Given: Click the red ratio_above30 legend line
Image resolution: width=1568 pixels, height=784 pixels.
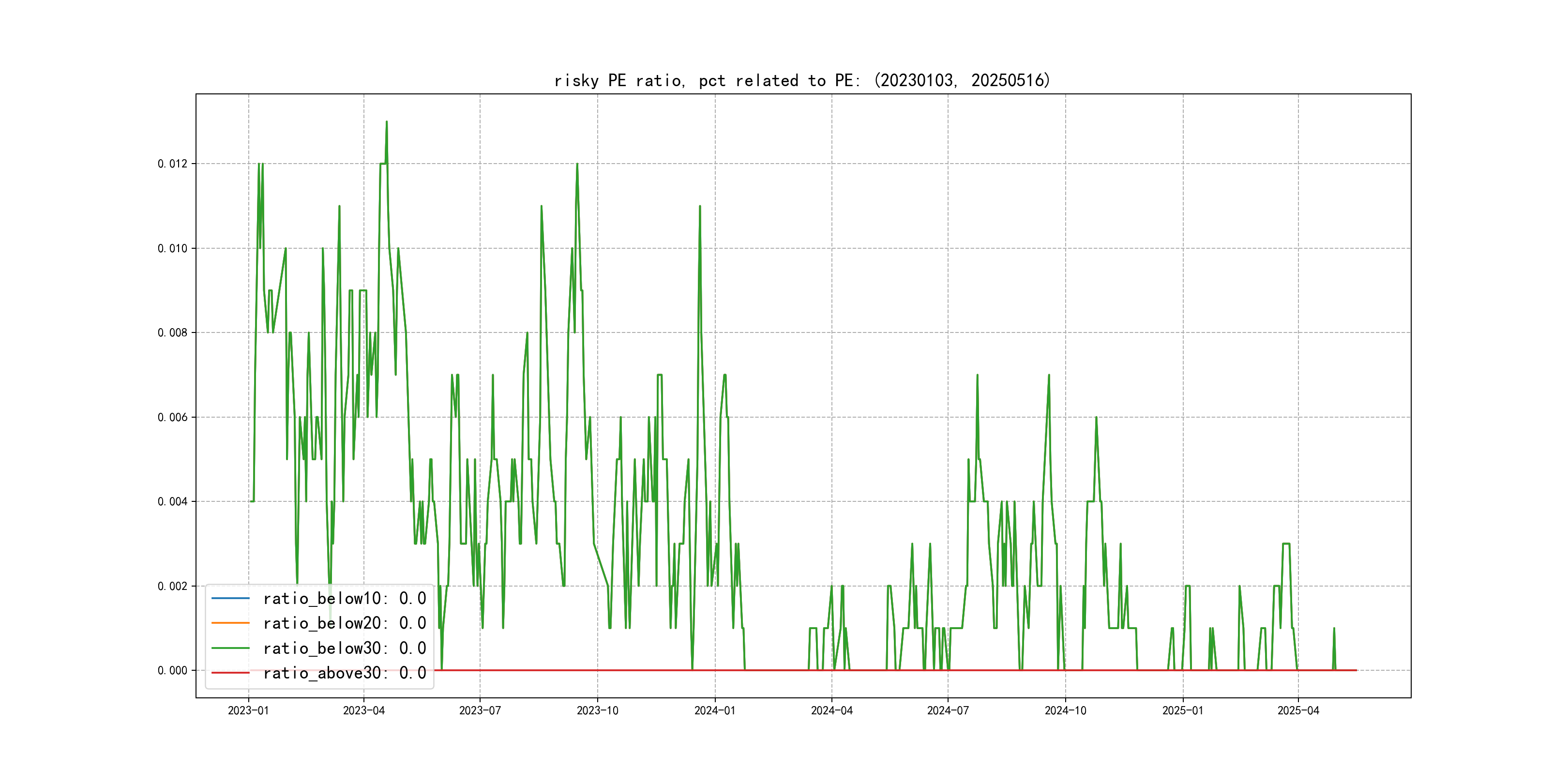Looking at the screenshot, I should coord(230,673).
